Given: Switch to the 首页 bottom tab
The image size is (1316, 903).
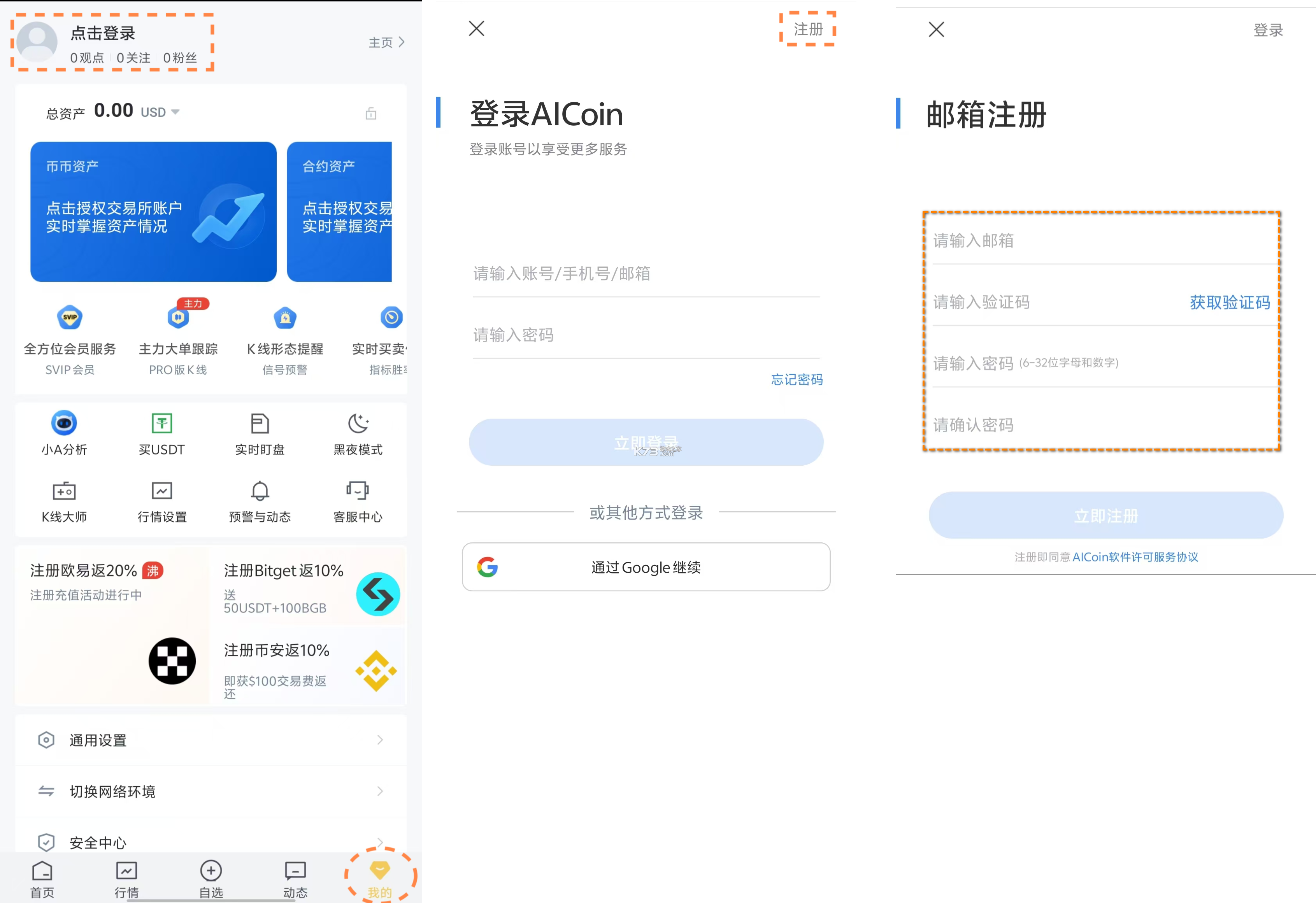Looking at the screenshot, I should [x=42, y=880].
